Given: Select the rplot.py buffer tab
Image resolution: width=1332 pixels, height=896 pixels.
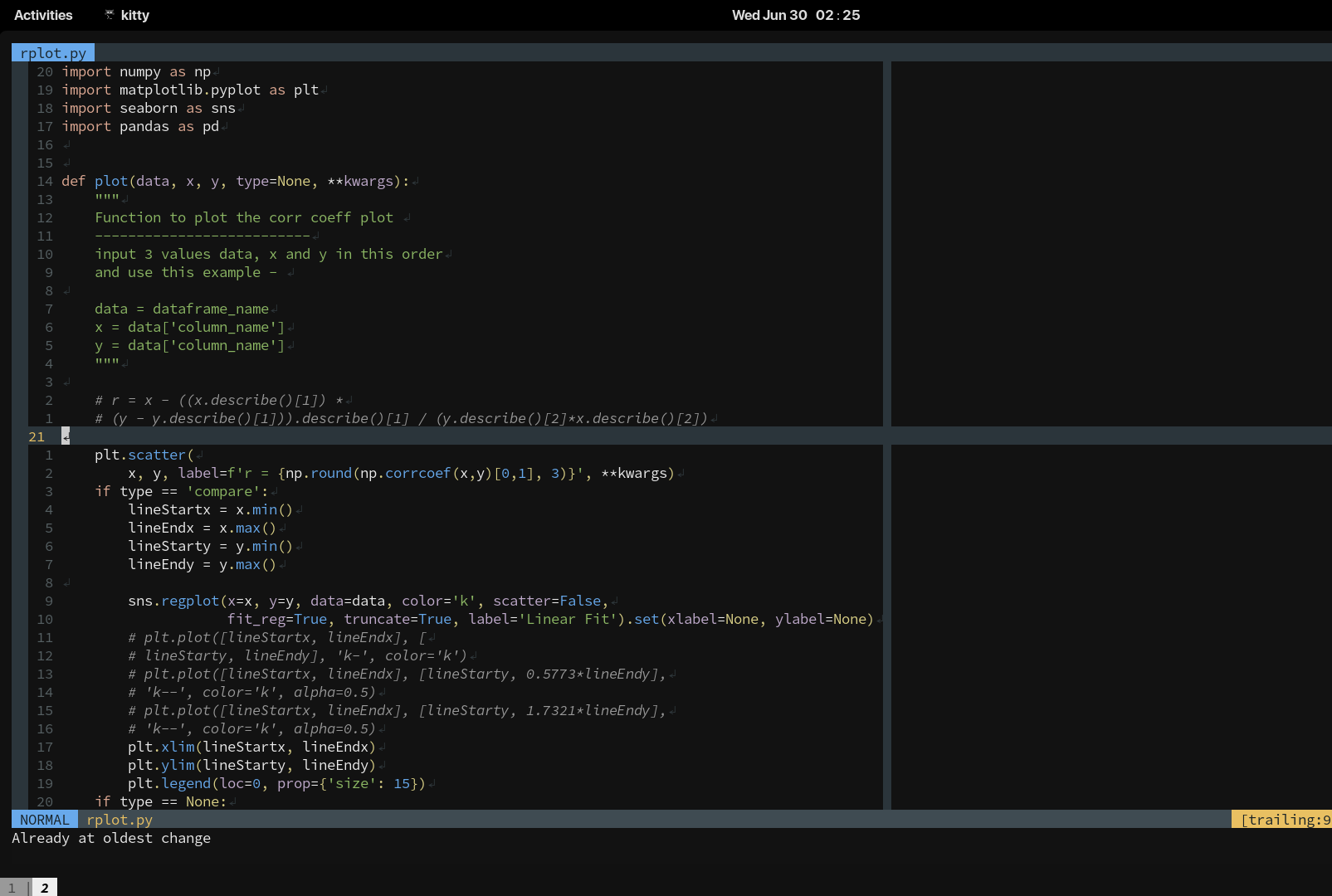Looking at the screenshot, I should point(53,53).
